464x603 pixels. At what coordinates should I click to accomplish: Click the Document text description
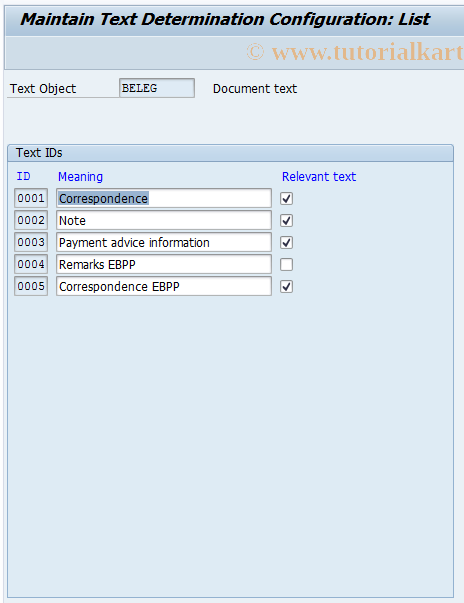[x=255, y=89]
